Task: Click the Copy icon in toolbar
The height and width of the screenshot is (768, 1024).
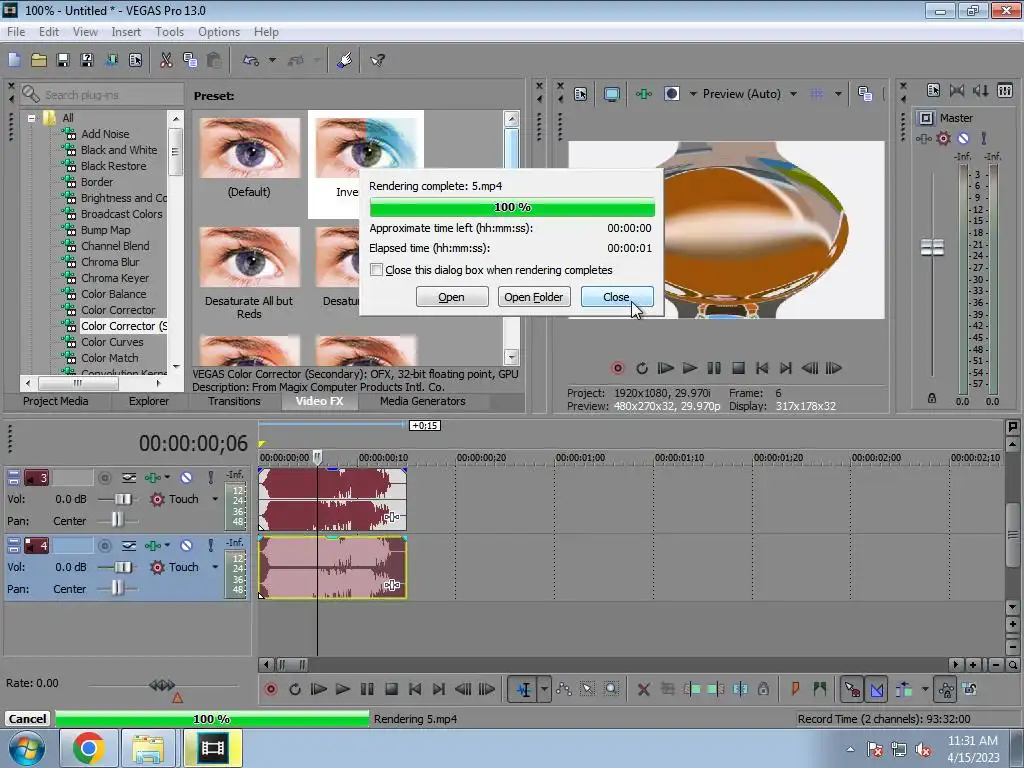Action: [190, 60]
